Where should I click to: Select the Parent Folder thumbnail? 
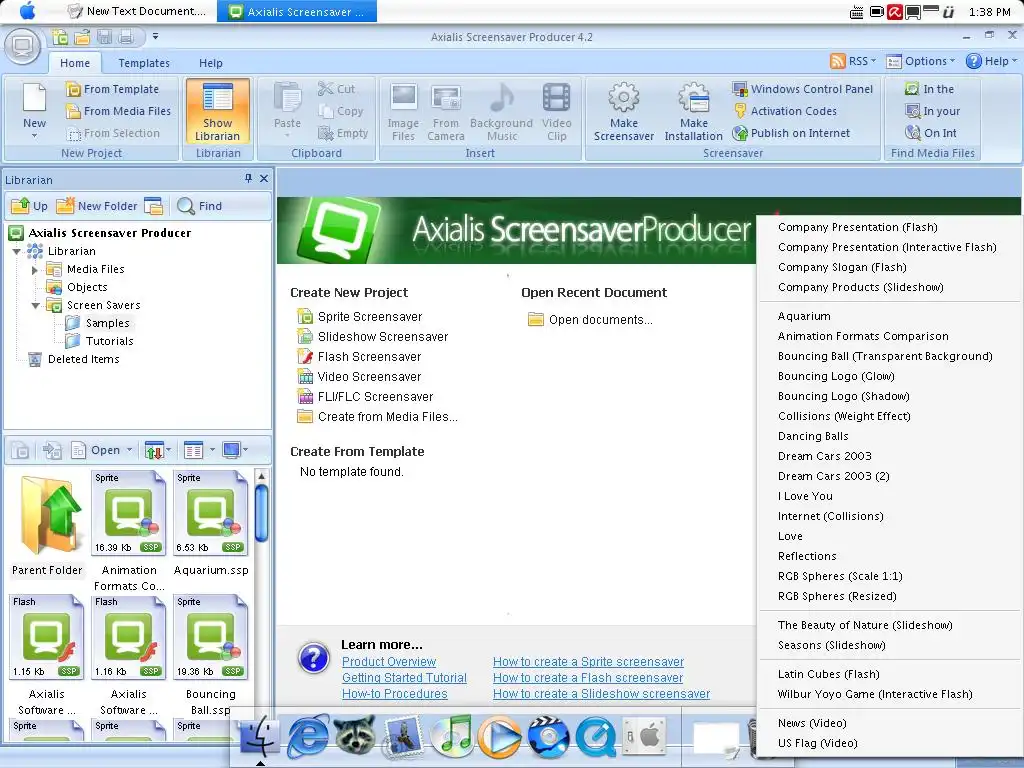[47, 524]
